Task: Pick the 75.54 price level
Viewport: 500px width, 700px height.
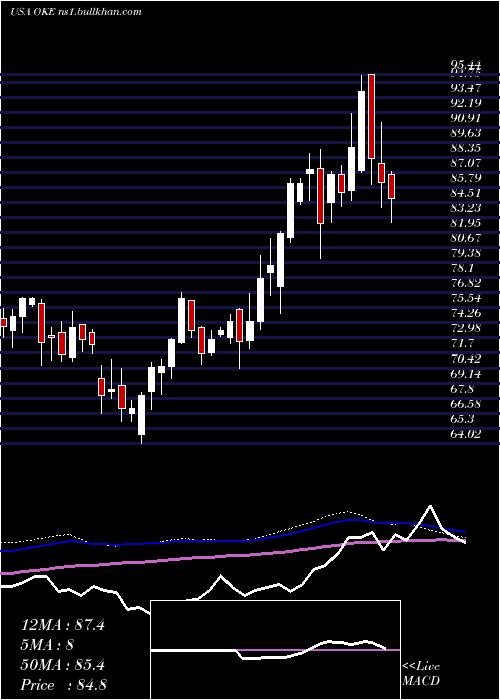Action: click(x=466, y=298)
